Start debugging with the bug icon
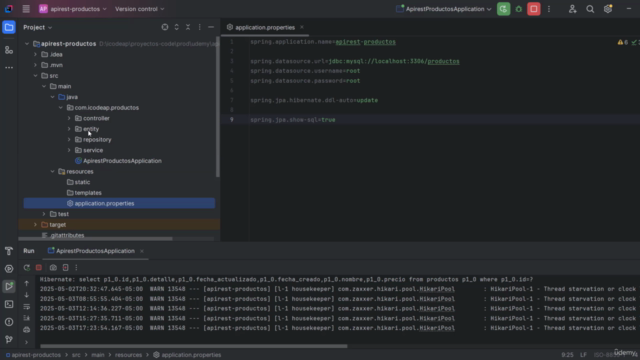640x360 pixels. pyautogui.click(x=518, y=9)
